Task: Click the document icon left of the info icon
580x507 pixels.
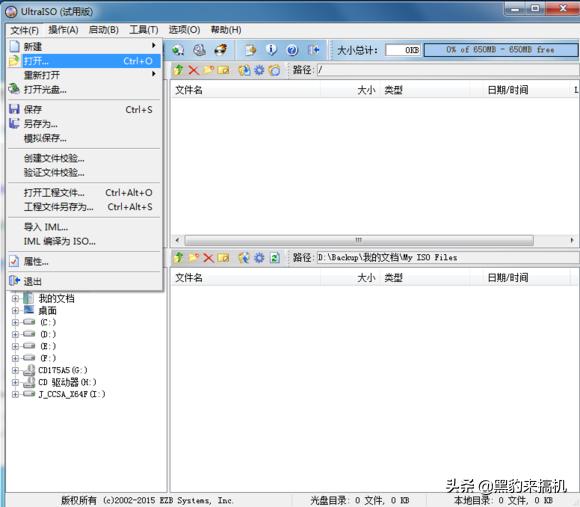Action: tap(250, 50)
